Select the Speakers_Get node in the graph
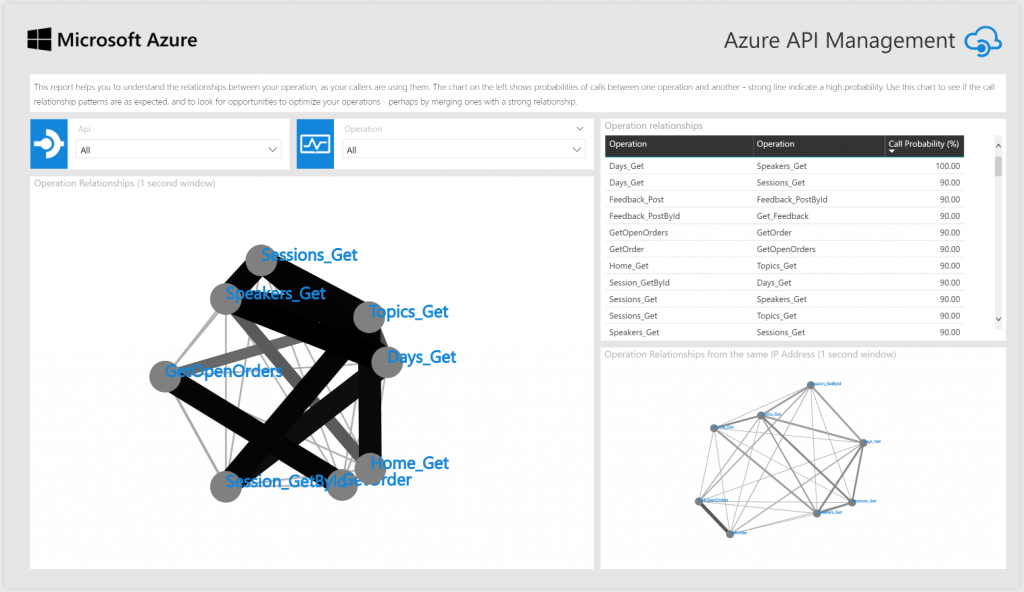This screenshot has width=1024, height=592. coord(226,299)
